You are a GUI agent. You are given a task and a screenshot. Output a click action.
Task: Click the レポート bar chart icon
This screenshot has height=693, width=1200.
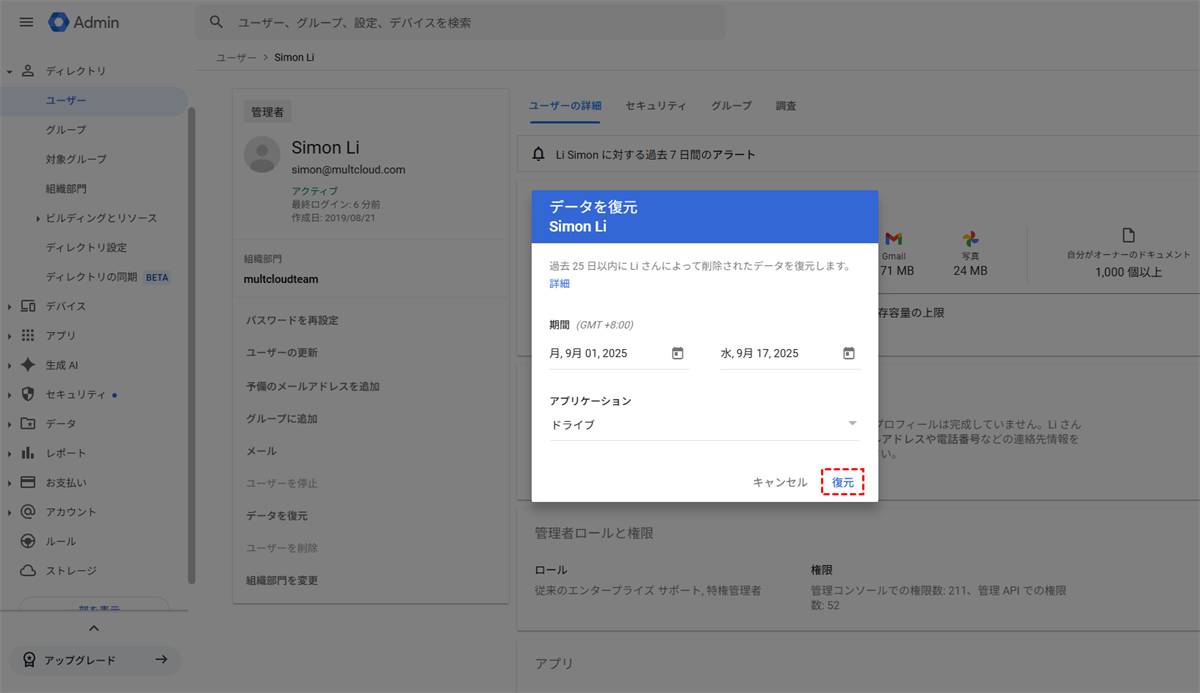pos(27,453)
